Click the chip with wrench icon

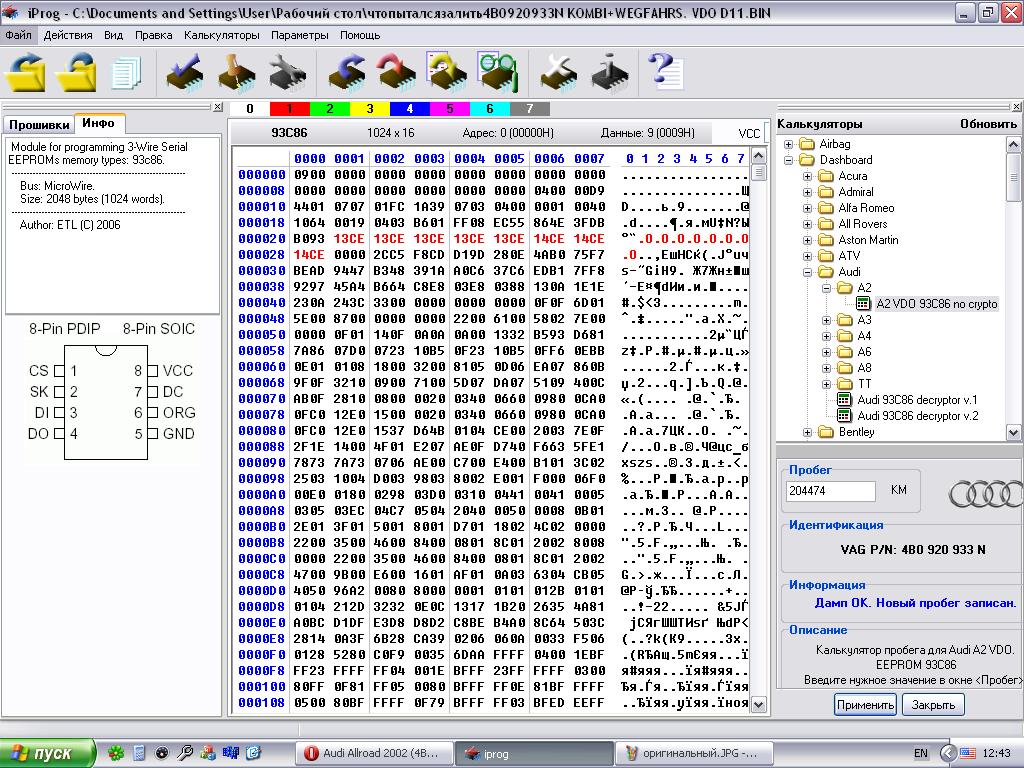coord(288,72)
